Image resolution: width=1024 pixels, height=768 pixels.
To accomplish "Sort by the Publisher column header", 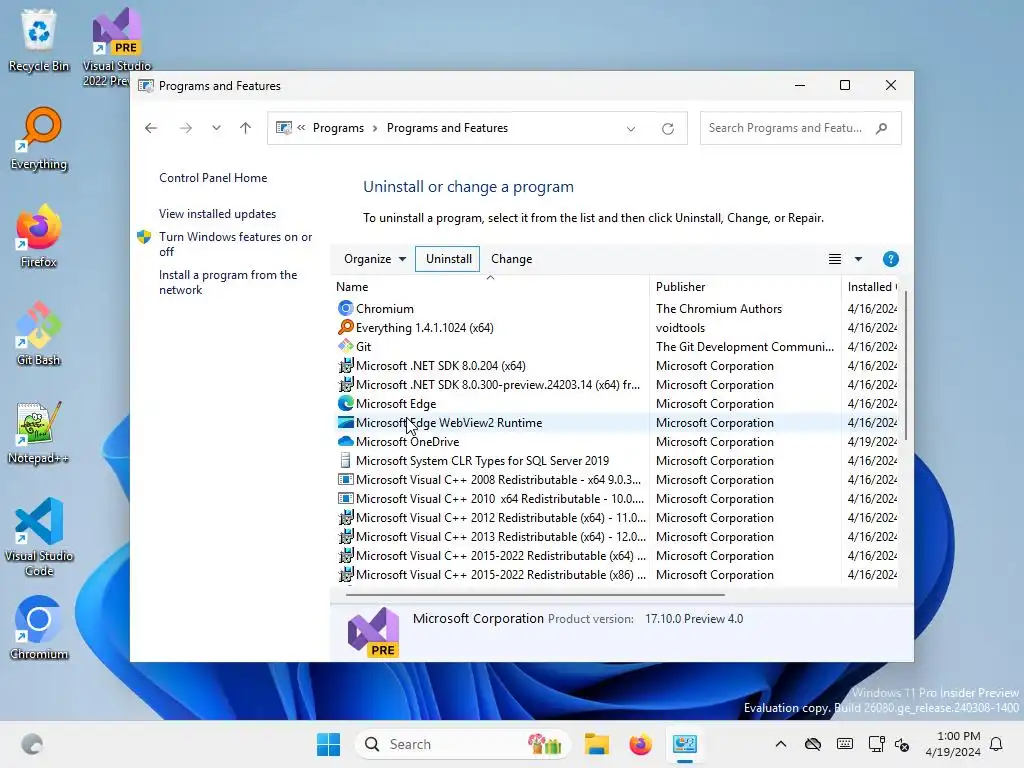I will point(745,287).
